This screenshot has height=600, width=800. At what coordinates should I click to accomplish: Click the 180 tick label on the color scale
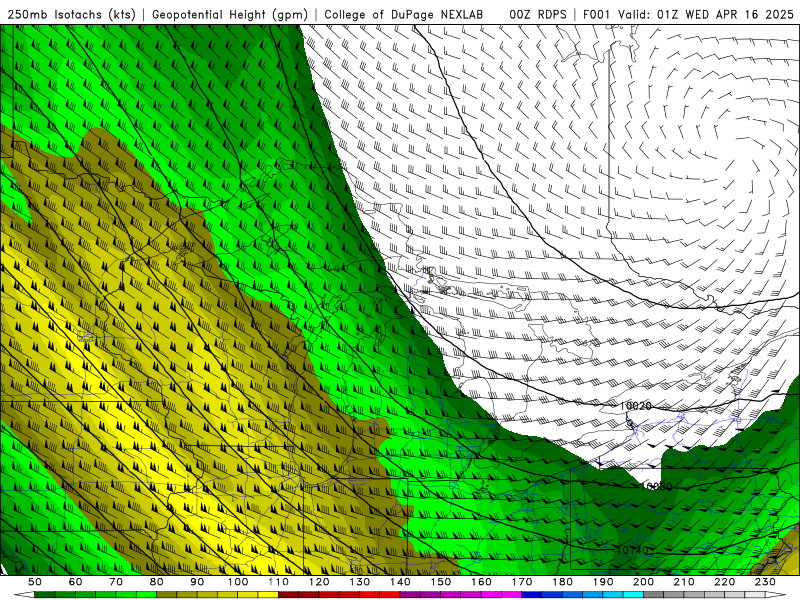[562, 582]
